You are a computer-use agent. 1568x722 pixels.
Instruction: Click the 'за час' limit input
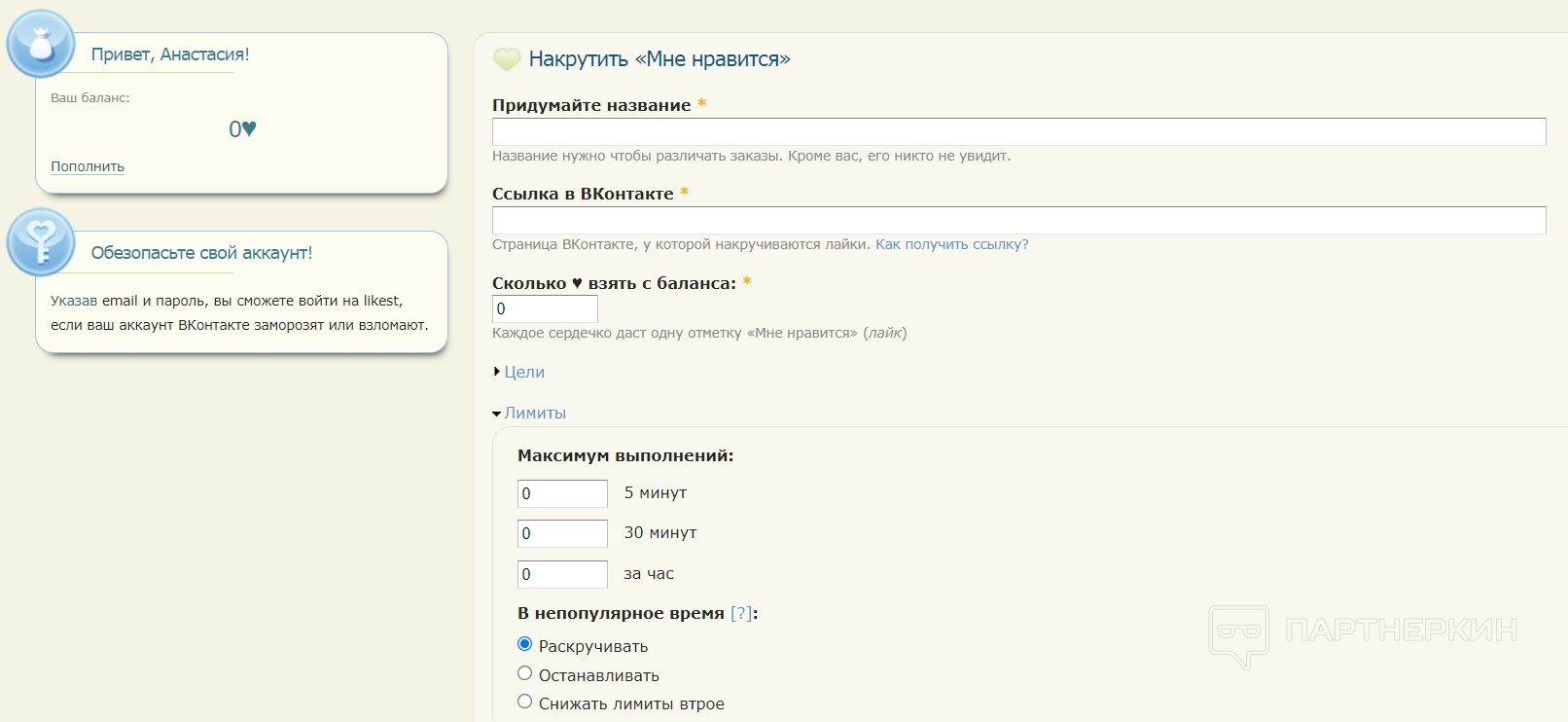[562, 574]
